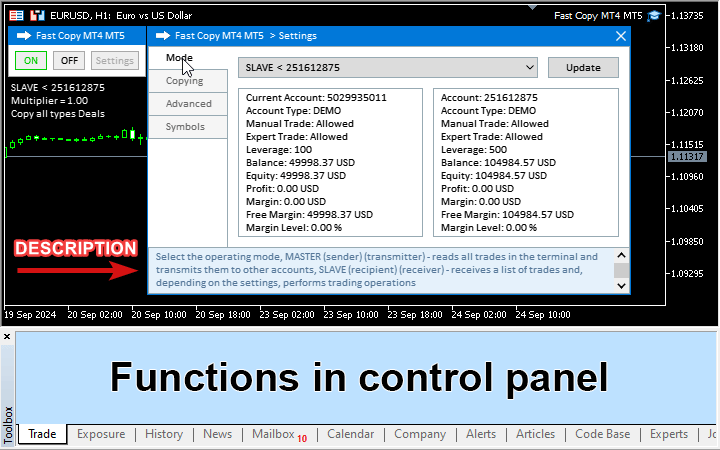
Task: Click the vertical Toolbox label
Action: tap(8, 424)
